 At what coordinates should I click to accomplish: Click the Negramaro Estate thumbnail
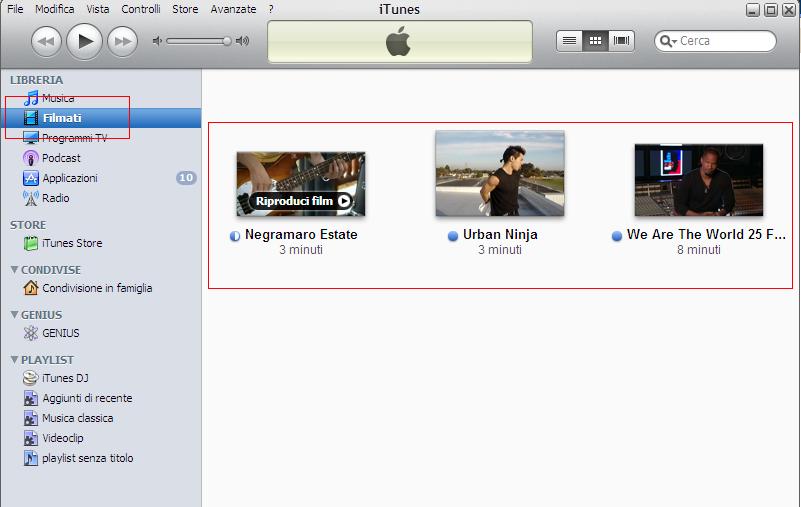(x=301, y=184)
